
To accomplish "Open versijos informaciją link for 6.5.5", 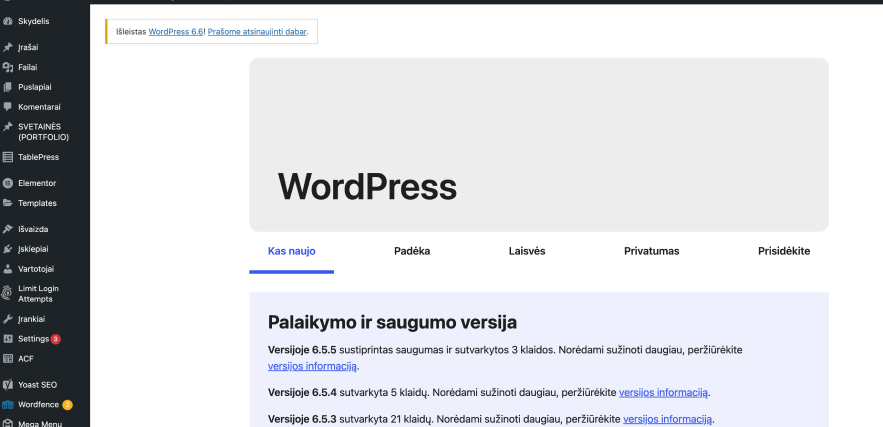I will click(x=313, y=366).
